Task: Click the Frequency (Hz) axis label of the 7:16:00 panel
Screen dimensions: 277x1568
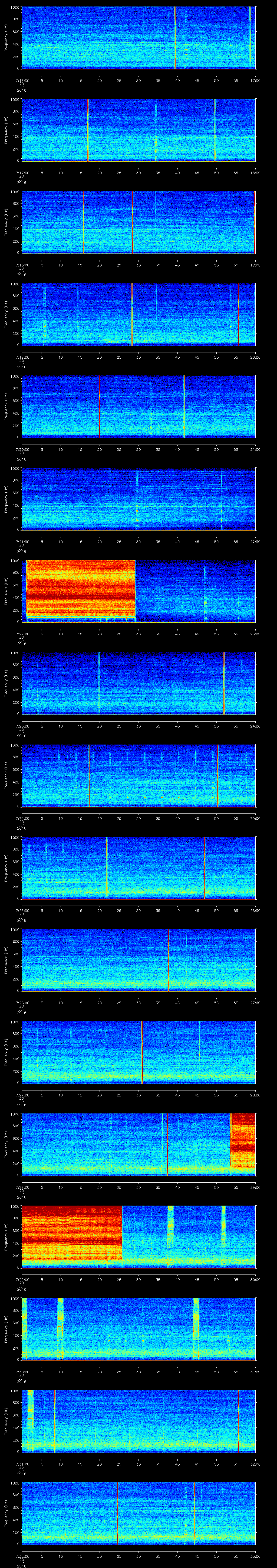Action: pyautogui.click(x=6, y=38)
